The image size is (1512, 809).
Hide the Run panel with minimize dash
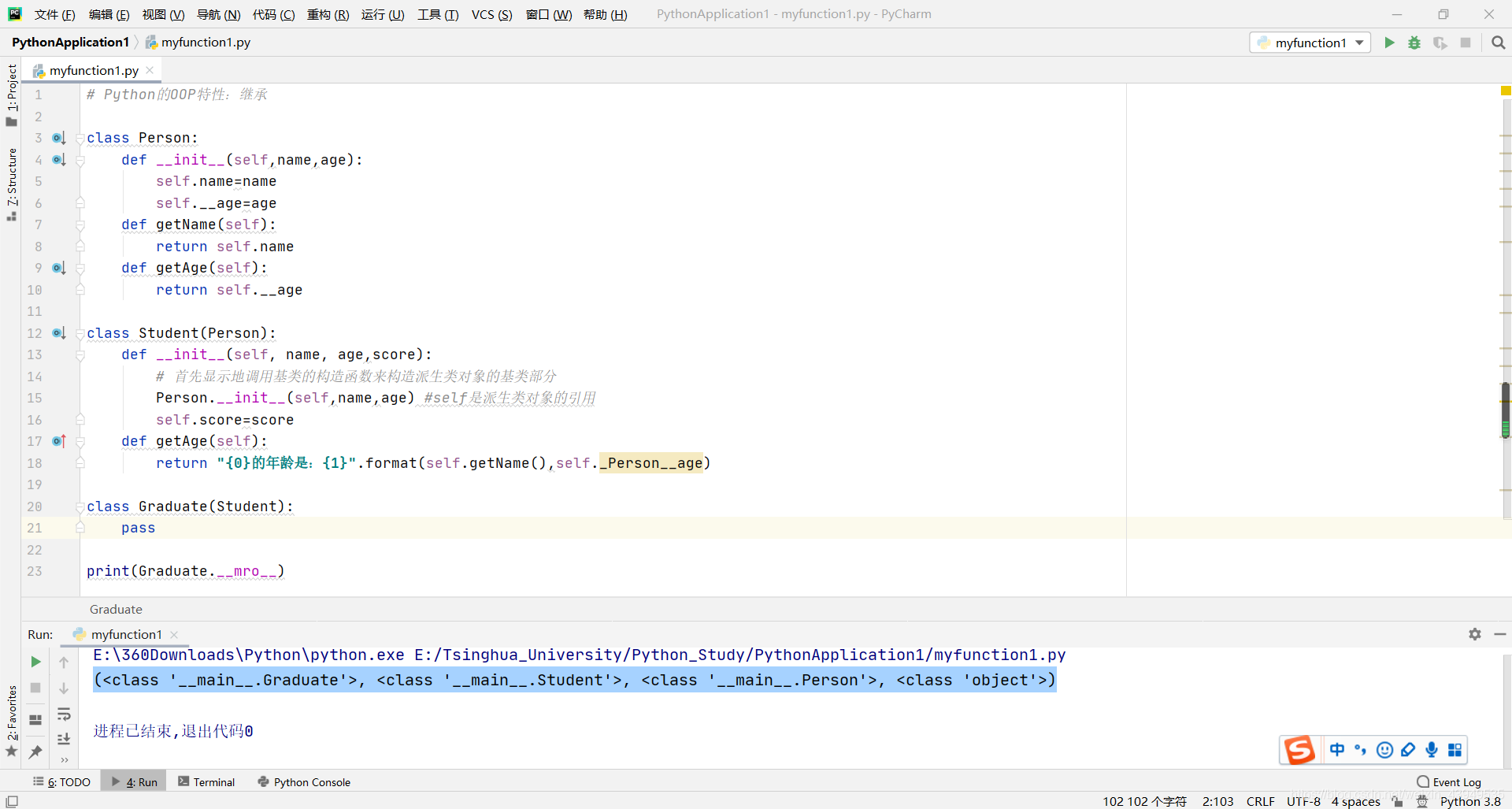point(1500,634)
